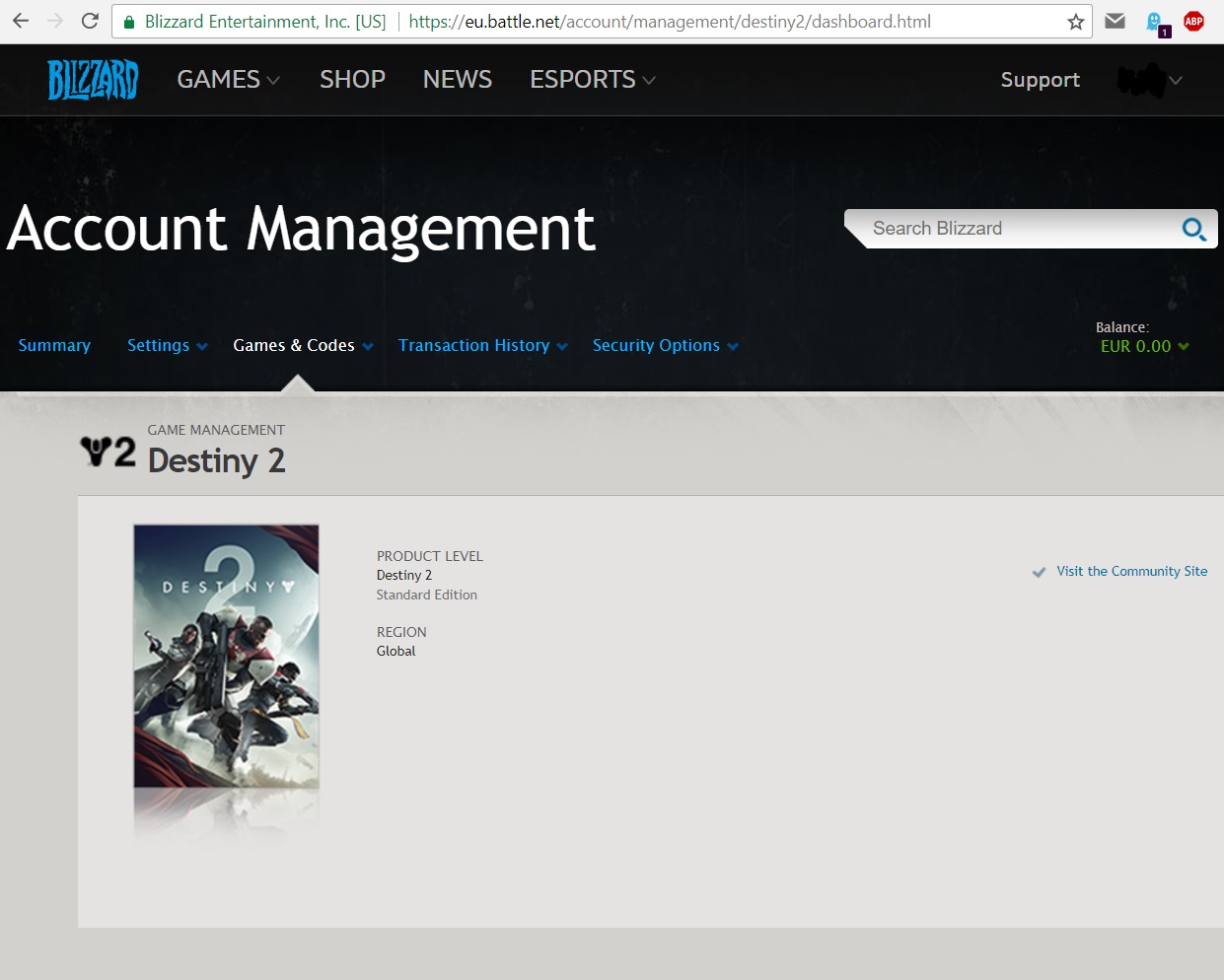Screen dimensions: 1224x980
Task: Click the Blizzard logo
Action: tap(93, 80)
